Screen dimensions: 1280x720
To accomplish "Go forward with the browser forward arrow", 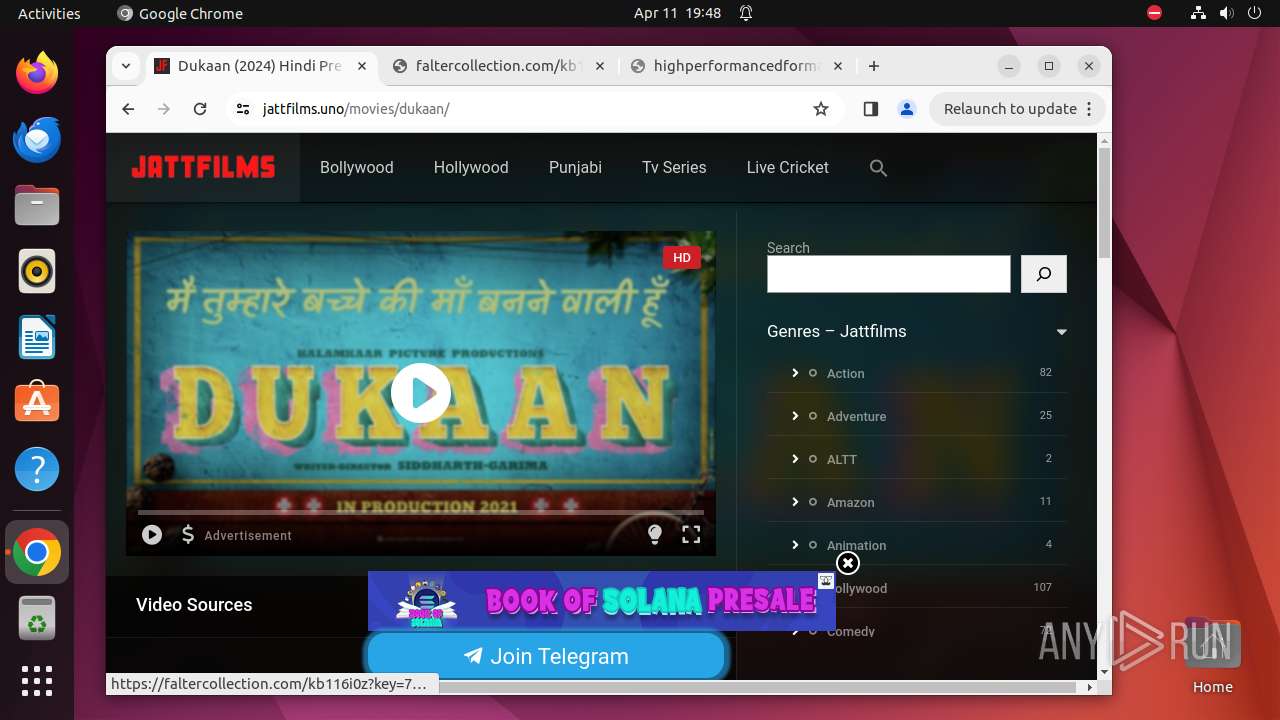I will pyautogui.click(x=164, y=109).
